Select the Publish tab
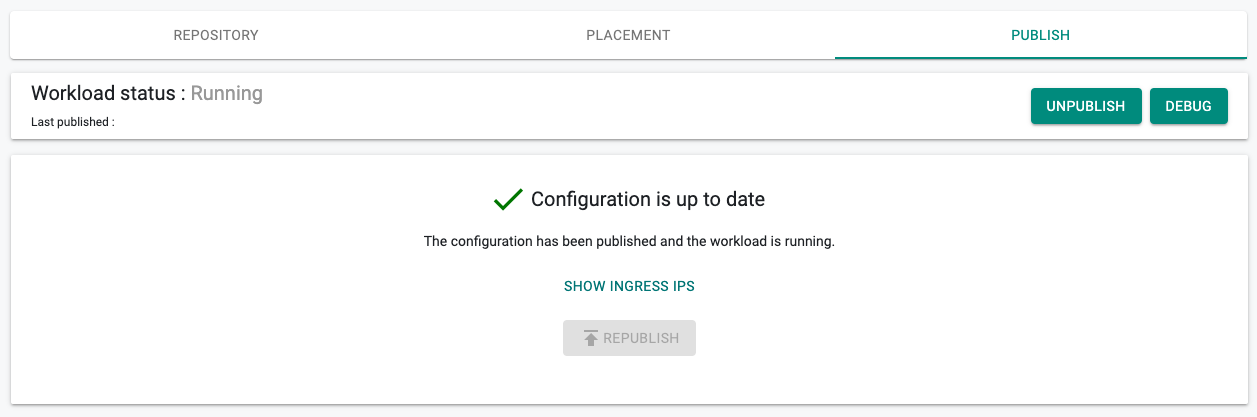 tap(1040, 35)
